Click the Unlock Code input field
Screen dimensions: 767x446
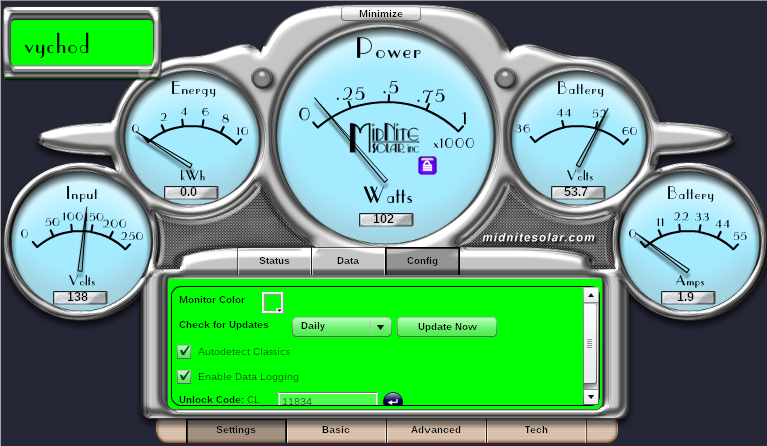(327, 400)
